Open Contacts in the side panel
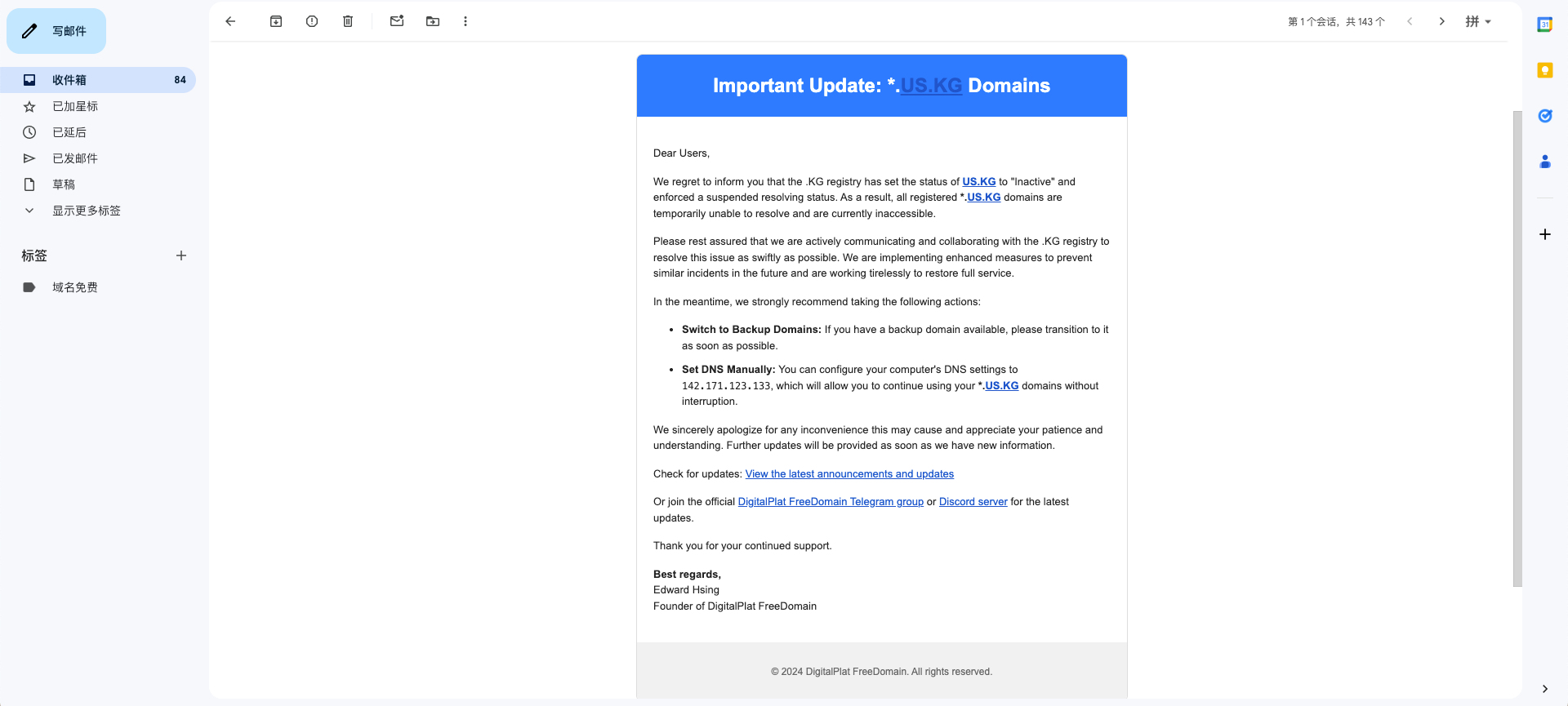 pos(1544,162)
